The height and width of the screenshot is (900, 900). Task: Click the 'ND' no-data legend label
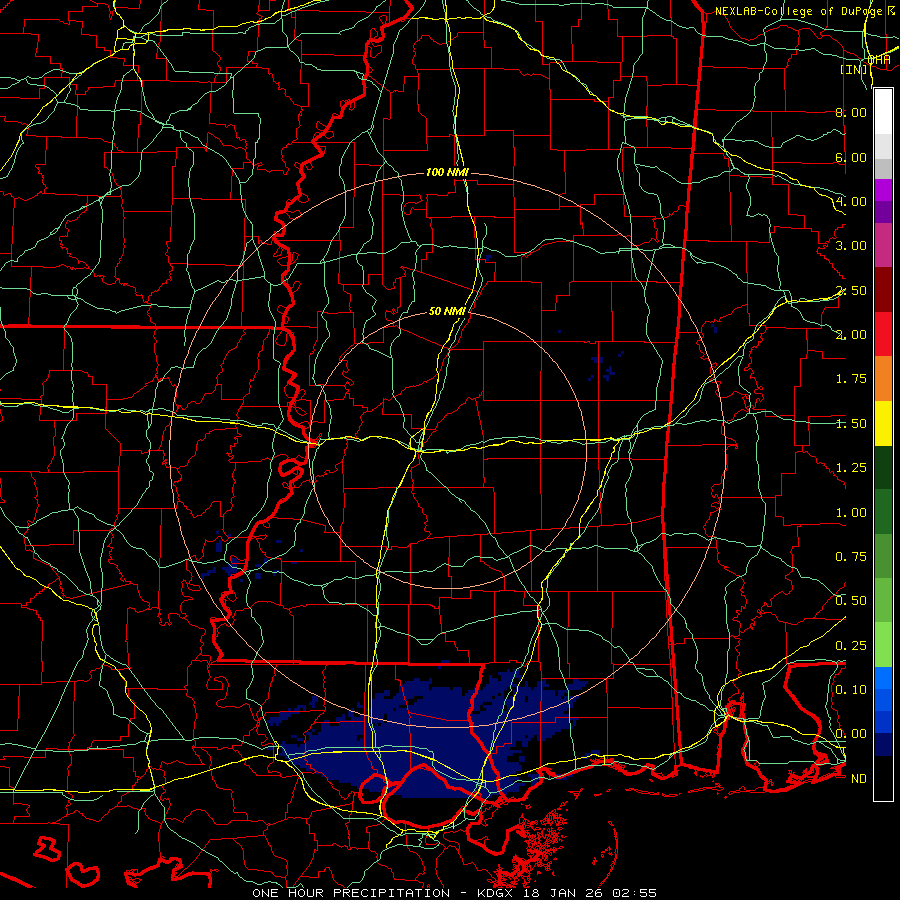(859, 779)
